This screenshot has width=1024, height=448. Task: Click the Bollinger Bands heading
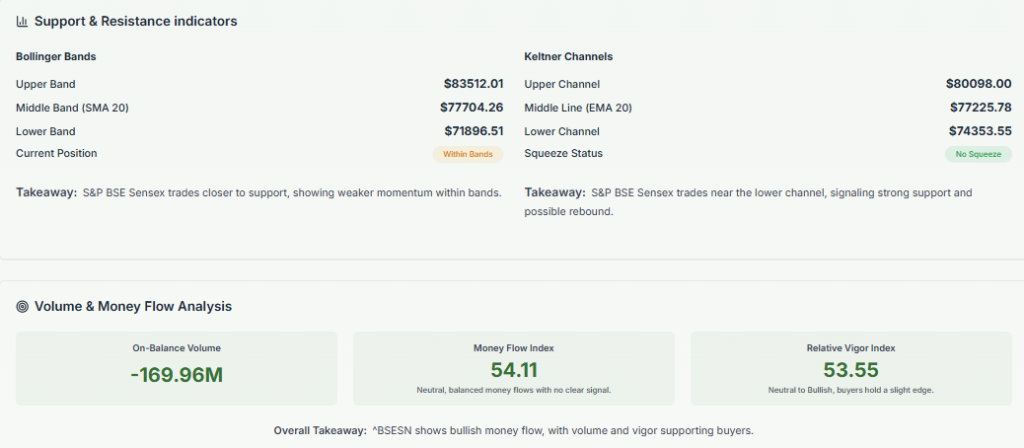coord(56,57)
